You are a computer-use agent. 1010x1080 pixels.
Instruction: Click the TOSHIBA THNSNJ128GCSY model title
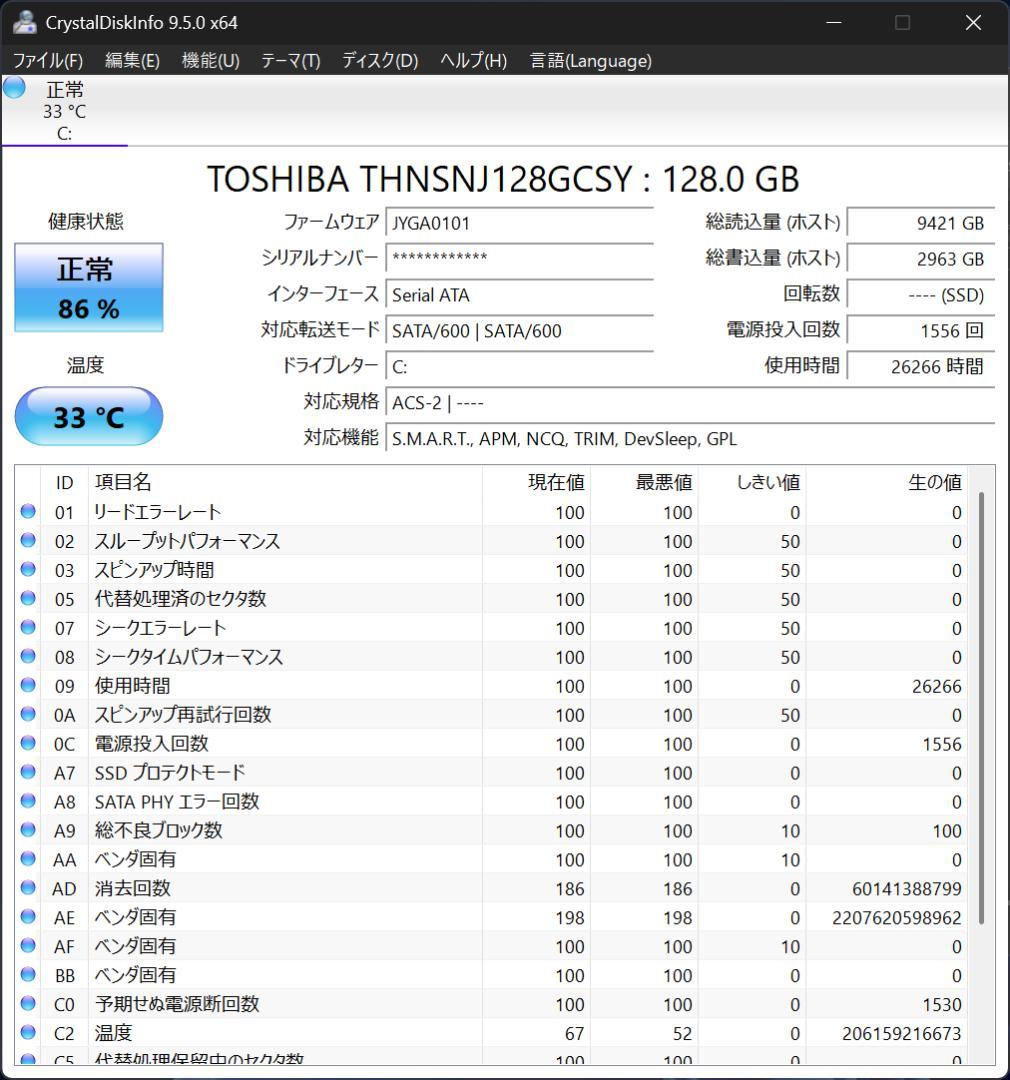(503, 179)
